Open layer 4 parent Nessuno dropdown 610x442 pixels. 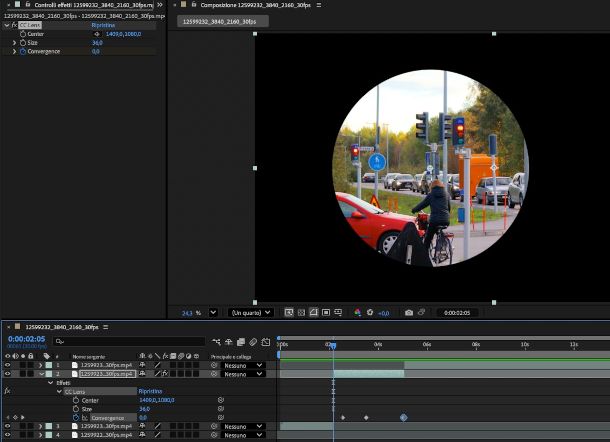[243, 435]
